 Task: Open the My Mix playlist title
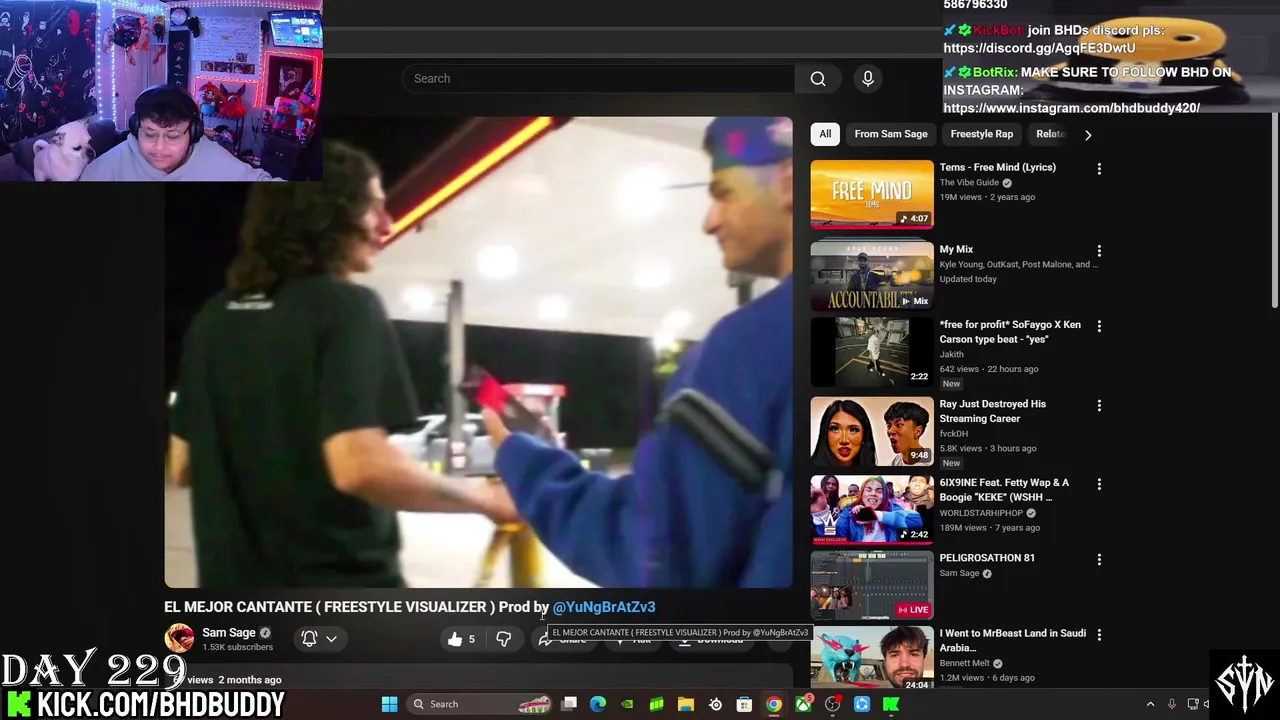tap(956, 249)
